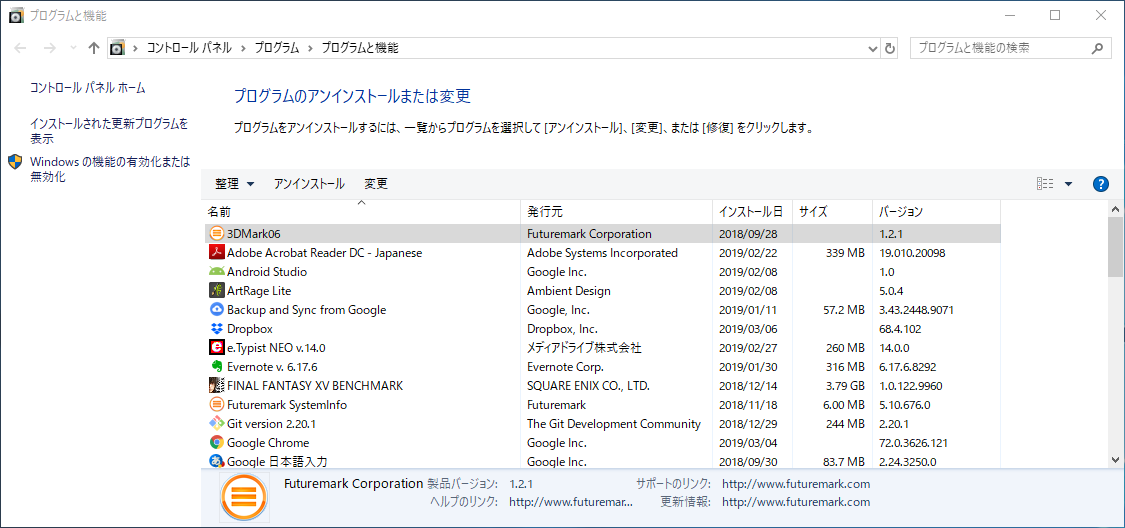
Task: Open Windows の機能の有効化または無効化 link
Action: (110, 169)
